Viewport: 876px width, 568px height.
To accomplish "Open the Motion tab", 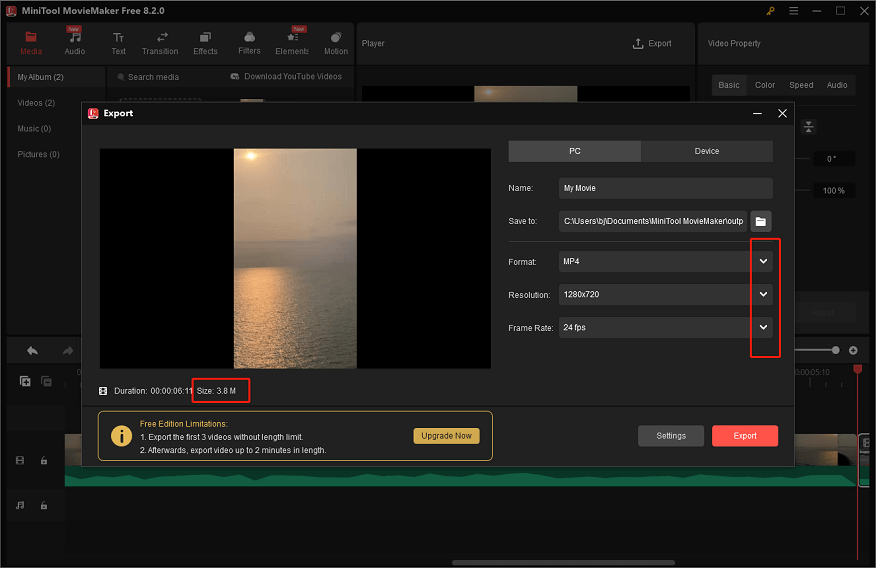I will pos(336,43).
